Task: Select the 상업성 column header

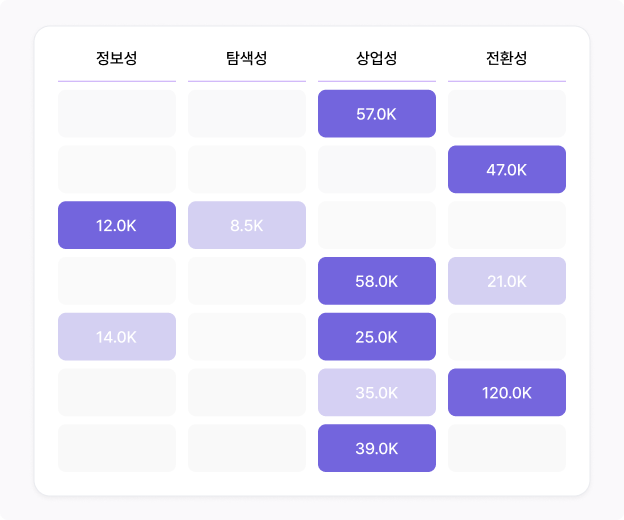Action: click(x=377, y=58)
